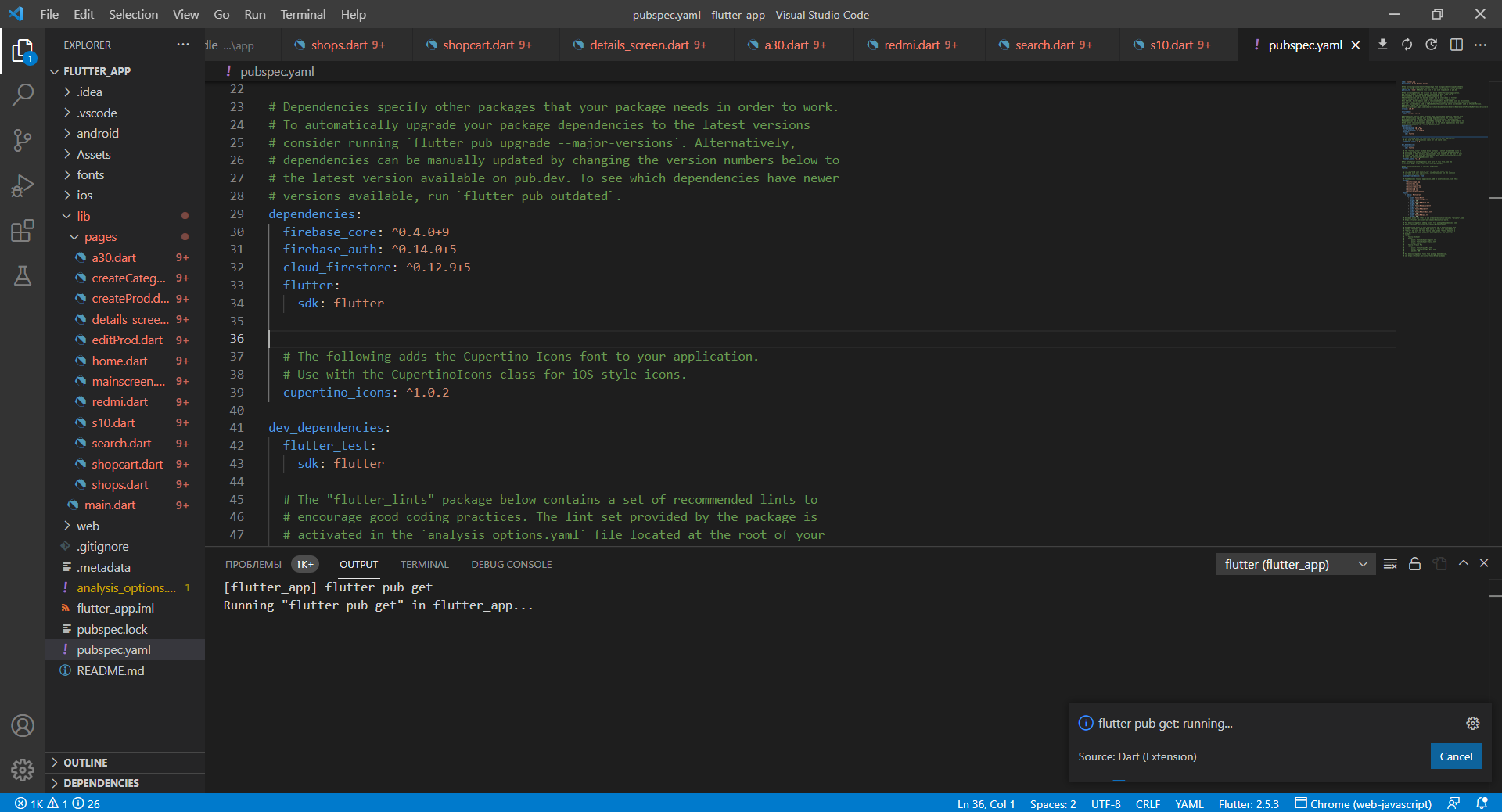Screen dimensions: 1502x812
Task: Cancel the flutter pub get notification
Action: (x=1456, y=756)
